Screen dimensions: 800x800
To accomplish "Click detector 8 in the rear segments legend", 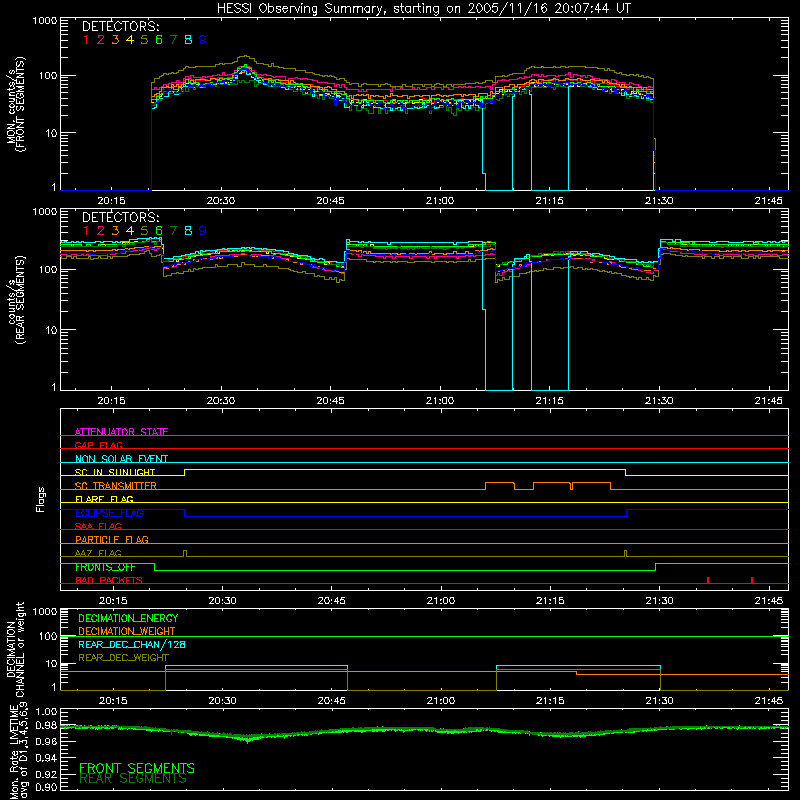I will pyautogui.click(x=188, y=231).
